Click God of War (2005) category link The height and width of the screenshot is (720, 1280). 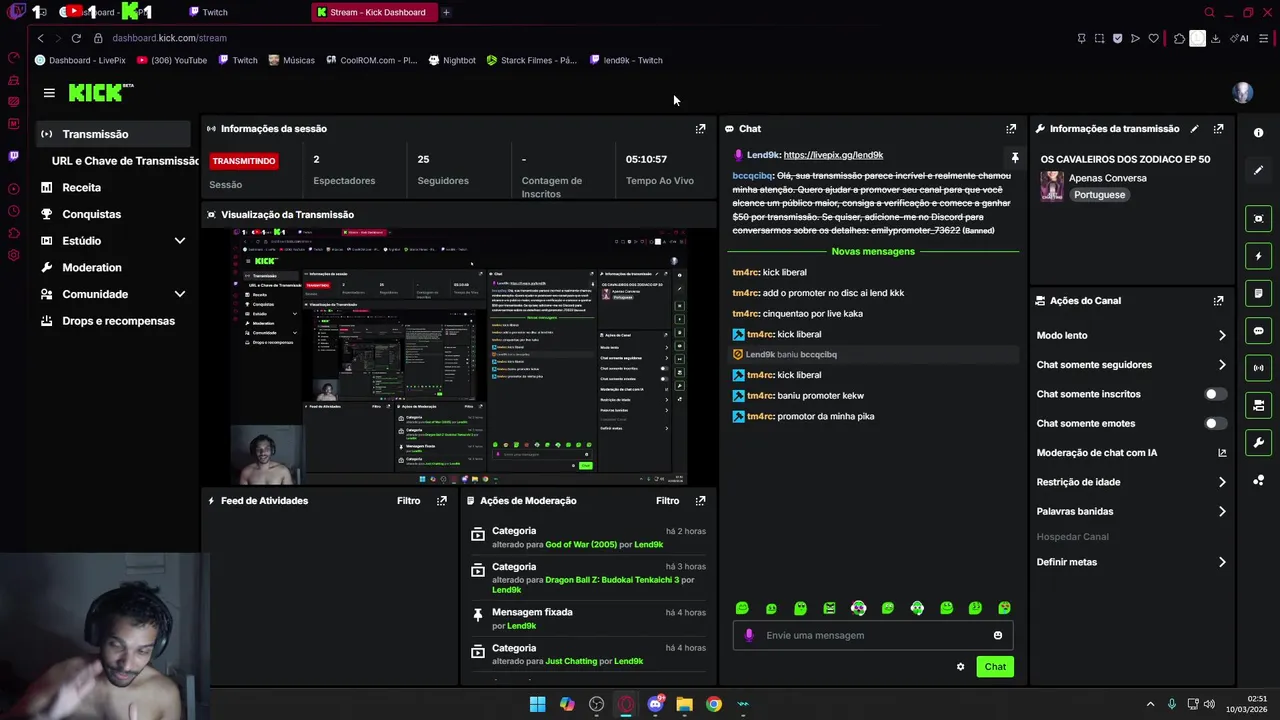pos(581,545)
